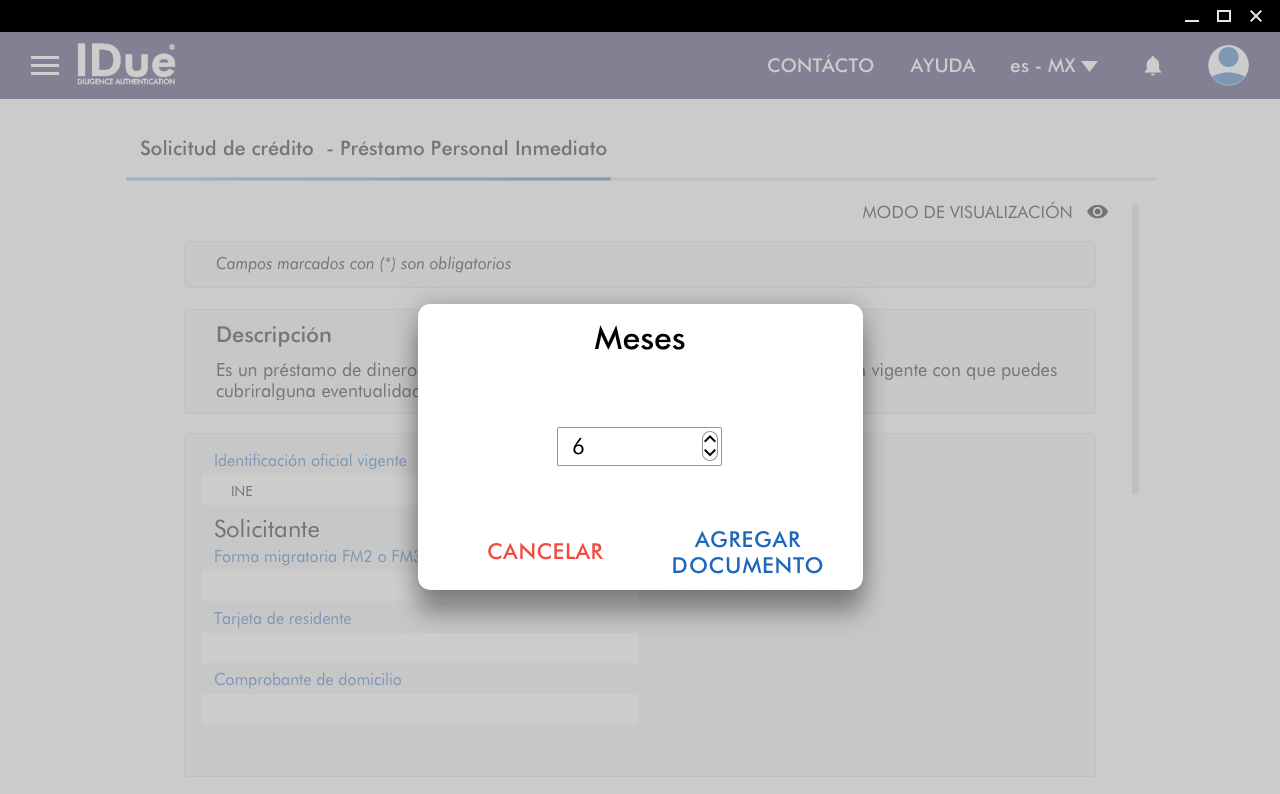The height and width of the screenshot is (794, 1280).
Task: Decrease months with the down stepper arrow
Action: point(710,453)
